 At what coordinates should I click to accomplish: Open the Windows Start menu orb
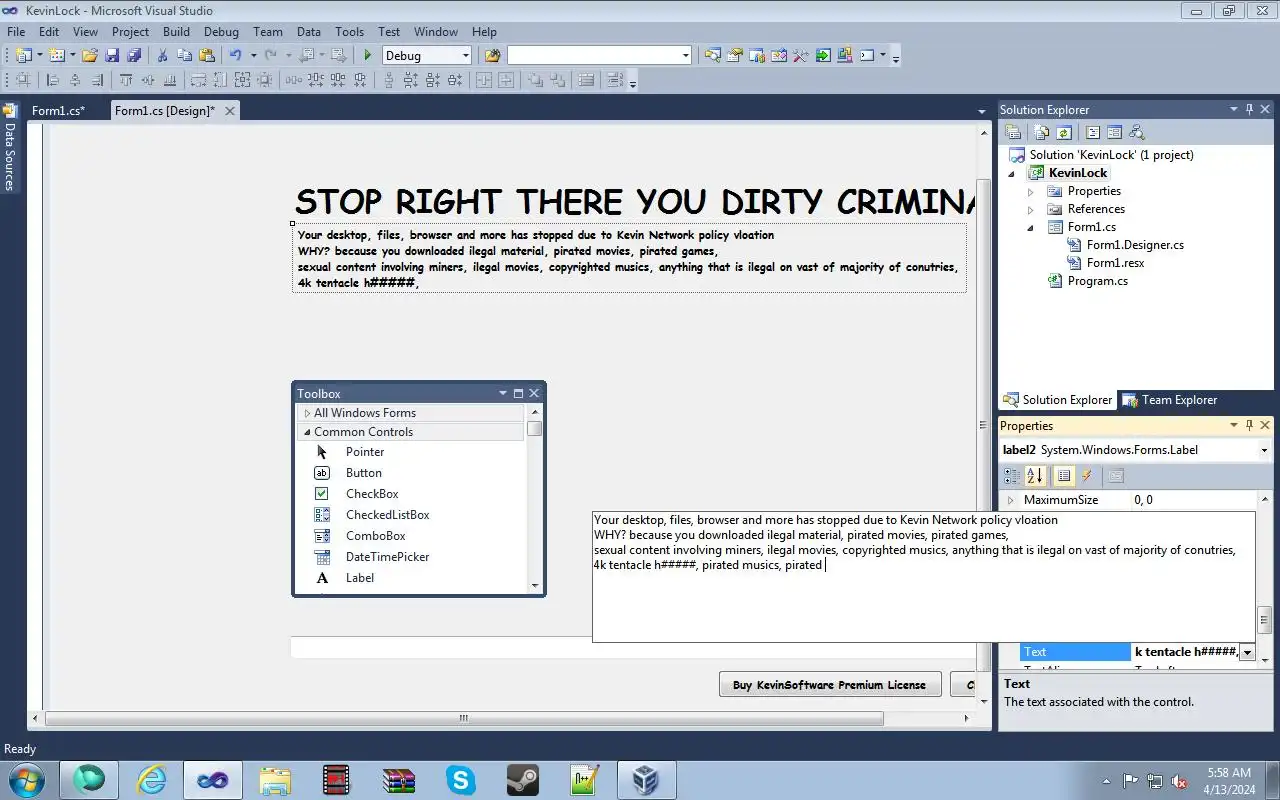[x=25, y=780]
